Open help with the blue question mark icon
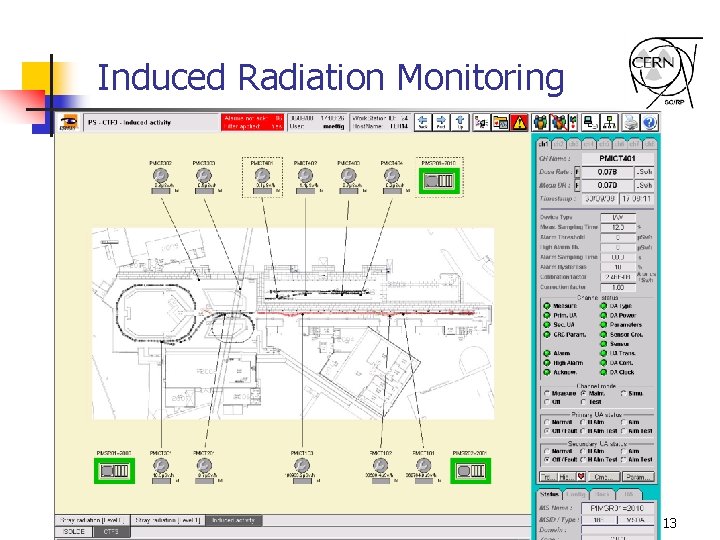 649,123
